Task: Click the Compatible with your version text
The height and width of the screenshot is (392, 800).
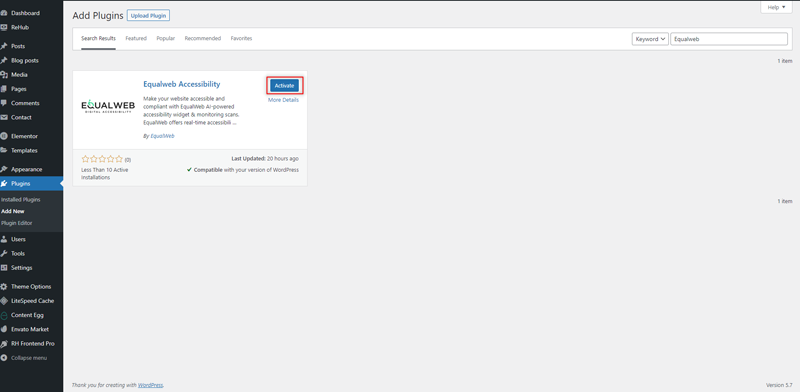Action: click(243, 170)
